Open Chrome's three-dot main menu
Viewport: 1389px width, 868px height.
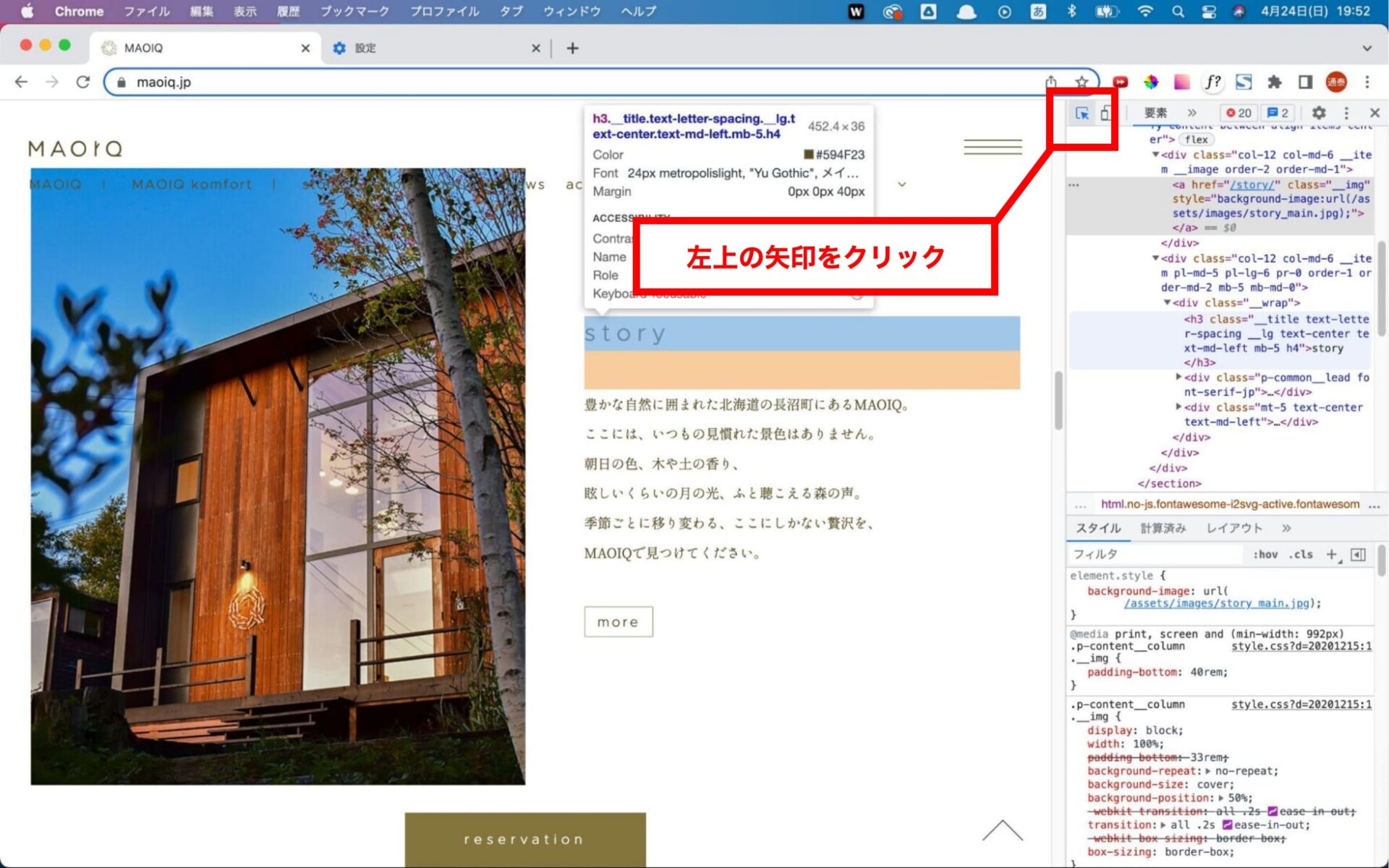click(1367, 82)
